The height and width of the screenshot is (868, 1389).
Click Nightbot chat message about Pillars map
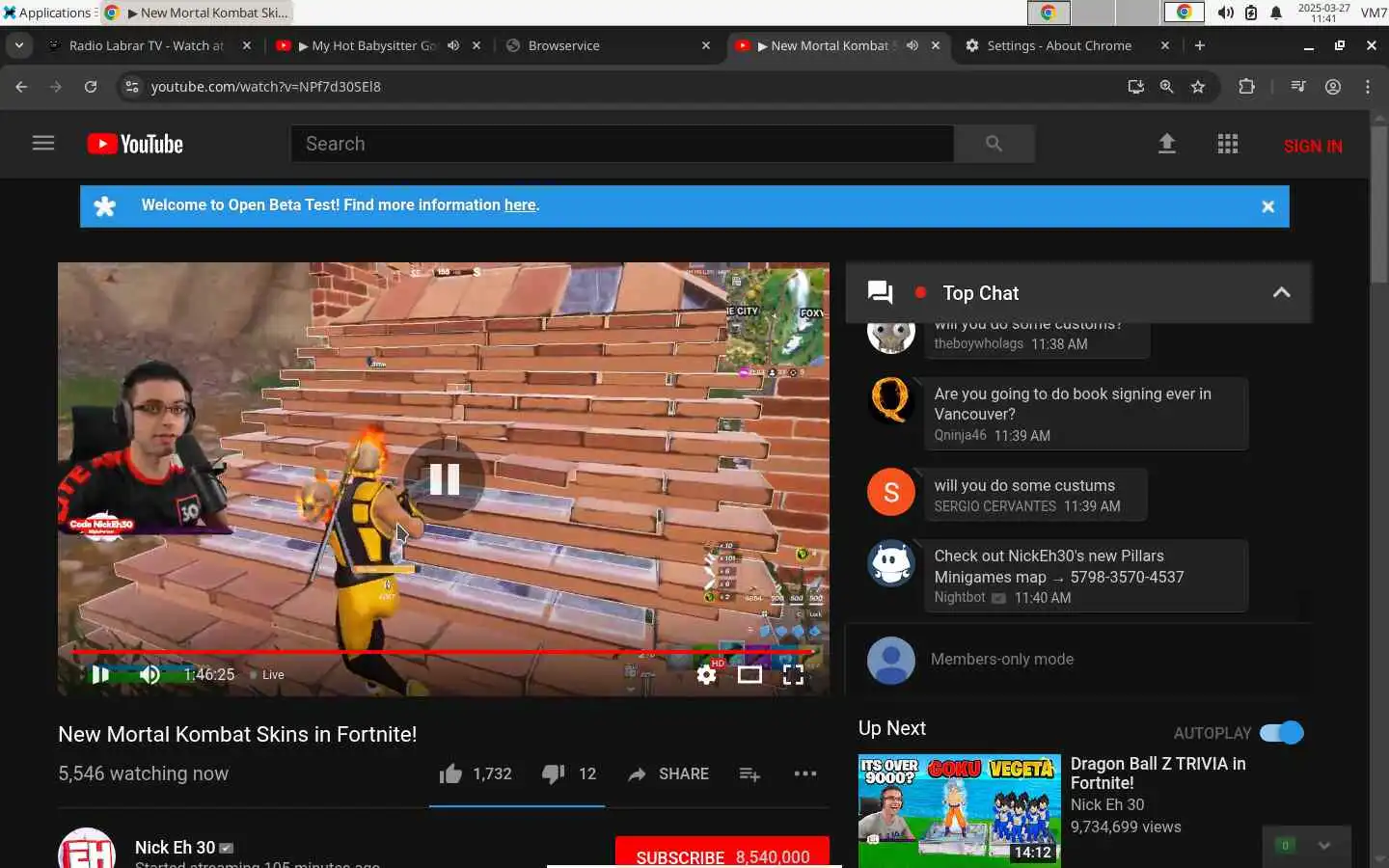pos(1086,576)
